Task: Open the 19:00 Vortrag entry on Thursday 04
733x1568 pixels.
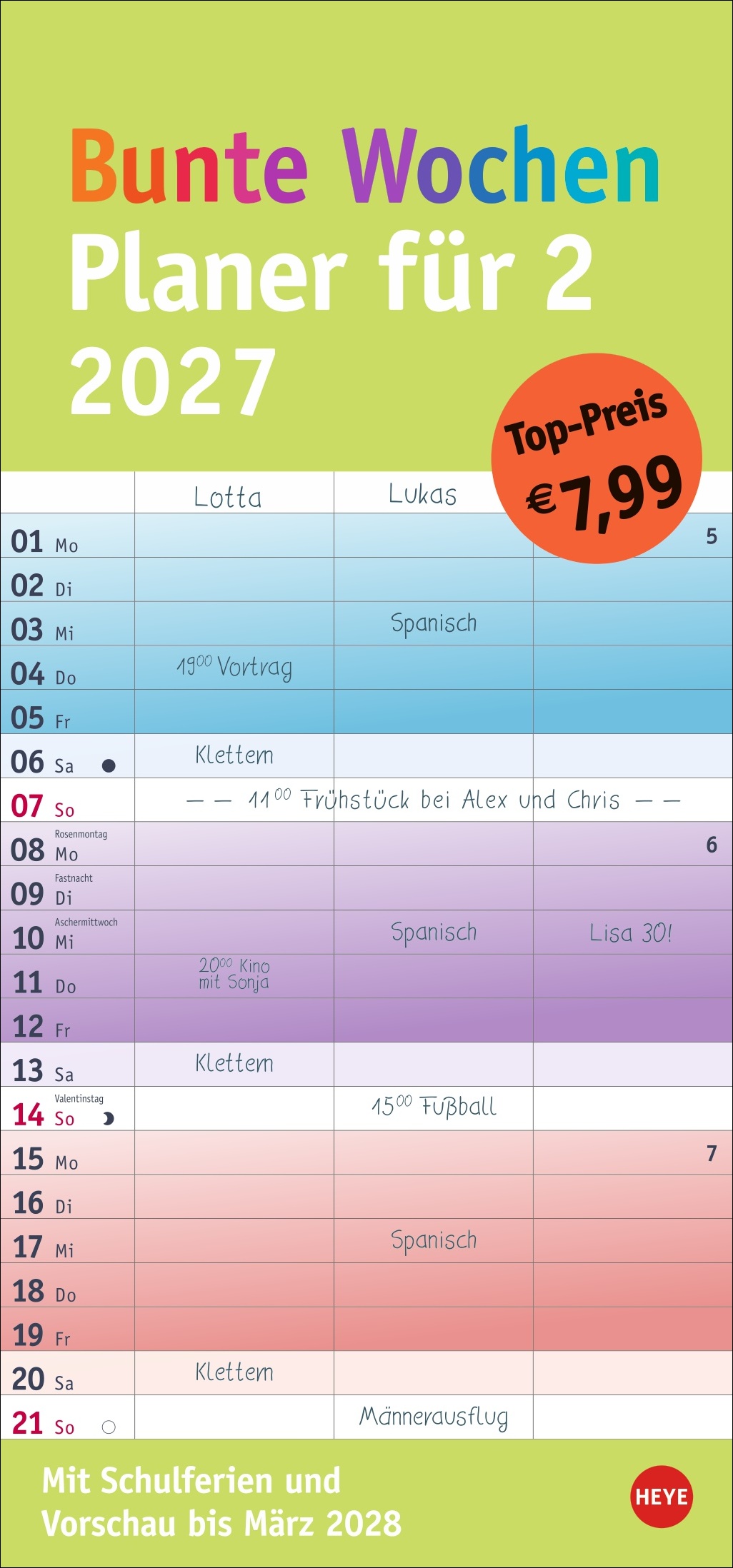Action: [x=234, y=667]
